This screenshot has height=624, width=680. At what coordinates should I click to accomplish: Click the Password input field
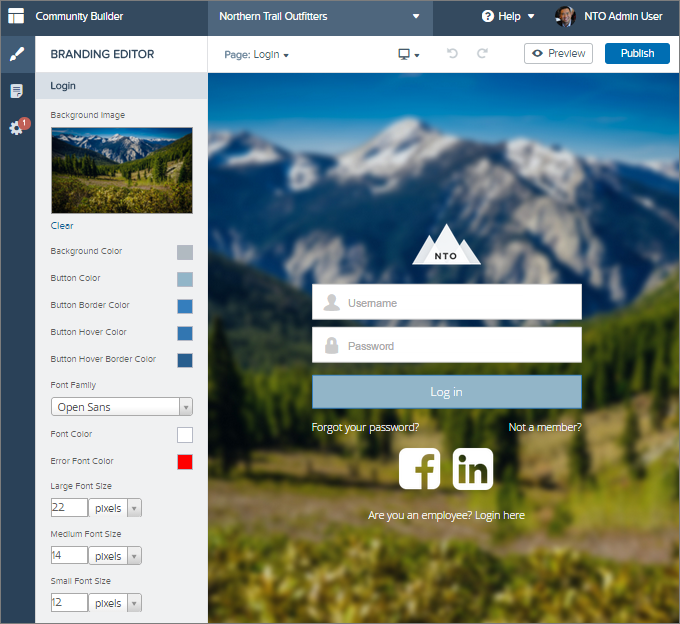(447, 345)
